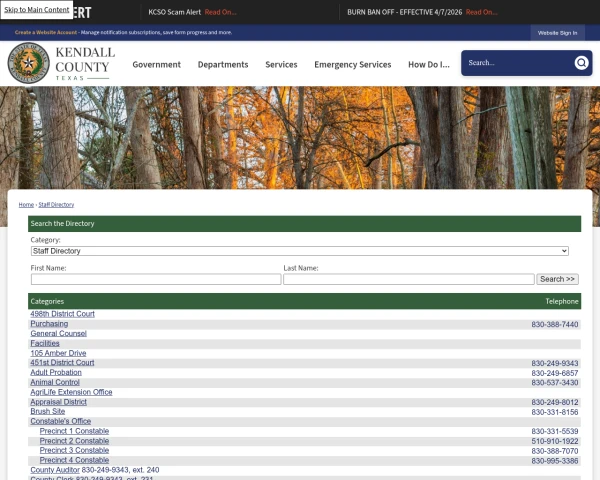Screen dimensions: 600x480
Task: Click the Search >> directory button
Action: (557, 279)
